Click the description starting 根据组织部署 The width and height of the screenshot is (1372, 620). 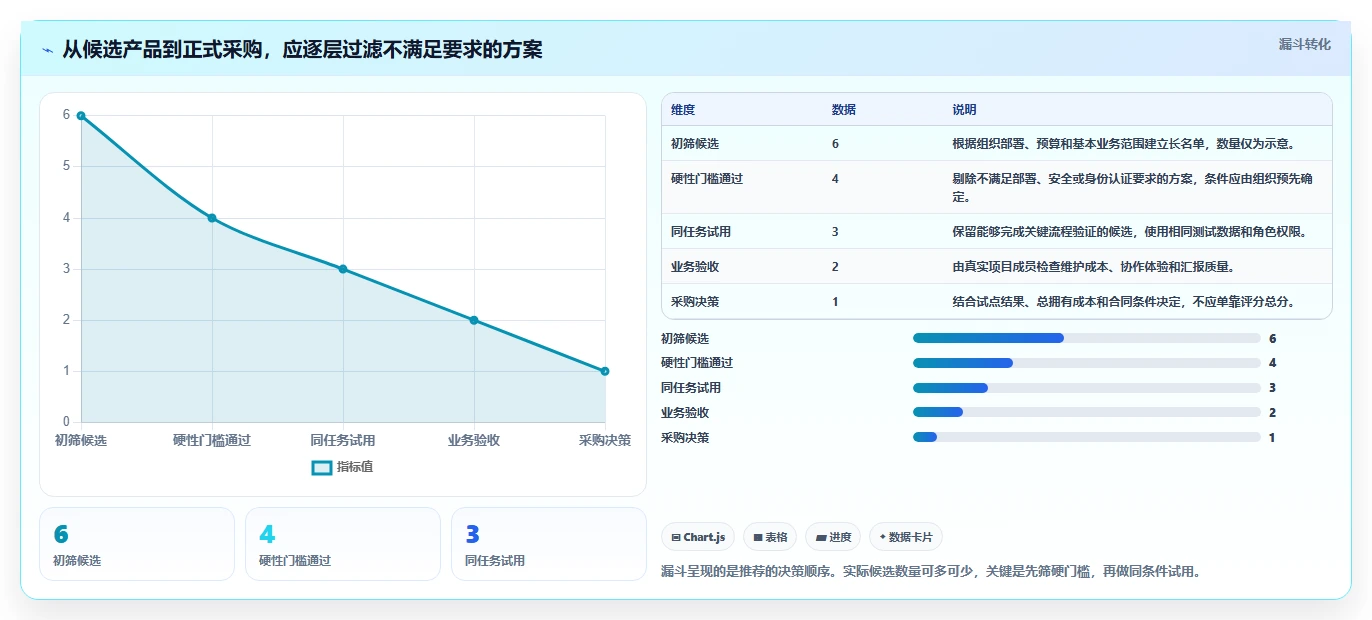click(x=1124, y=144)
